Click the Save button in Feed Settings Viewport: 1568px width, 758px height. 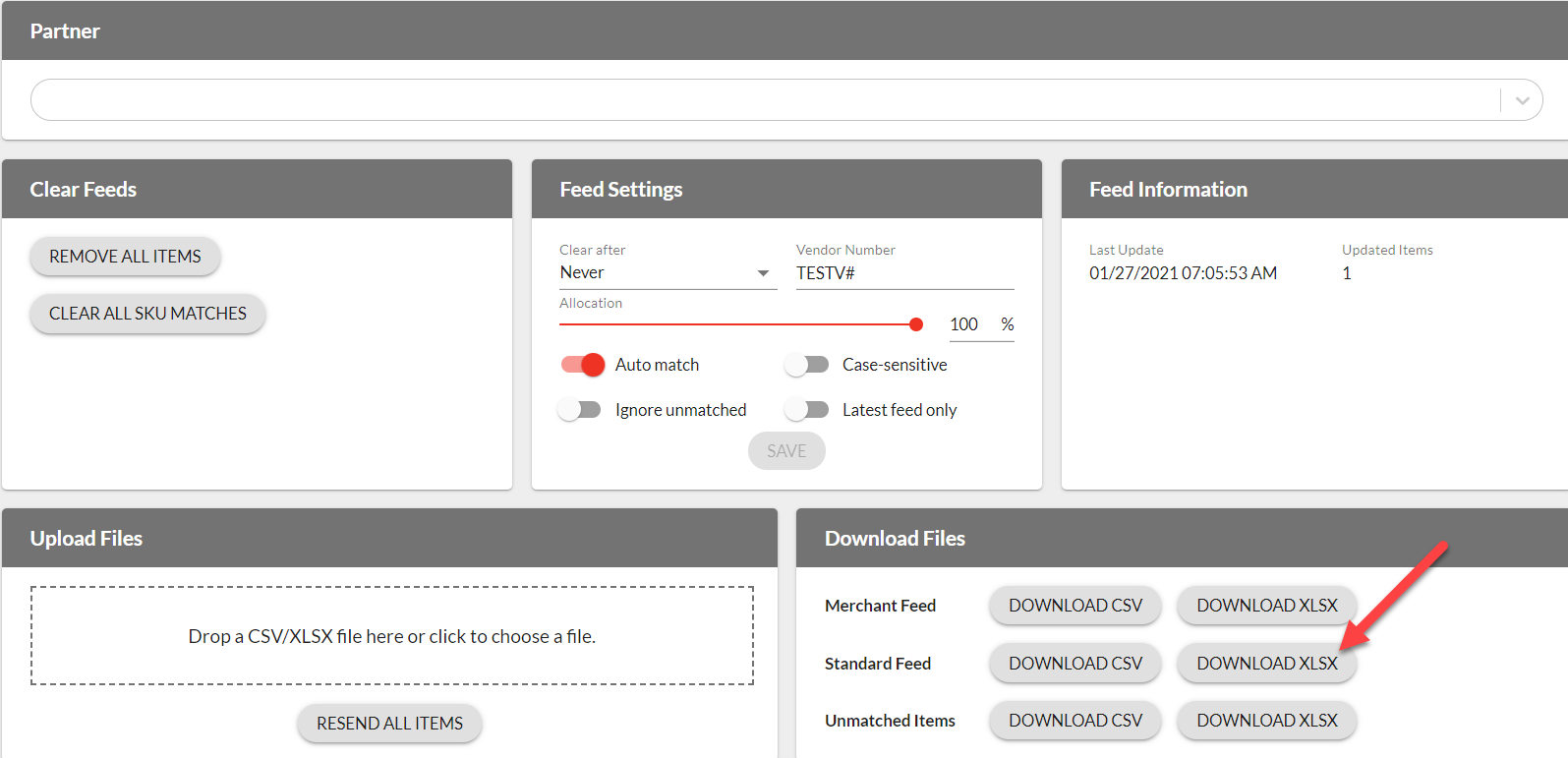point(786,451)
